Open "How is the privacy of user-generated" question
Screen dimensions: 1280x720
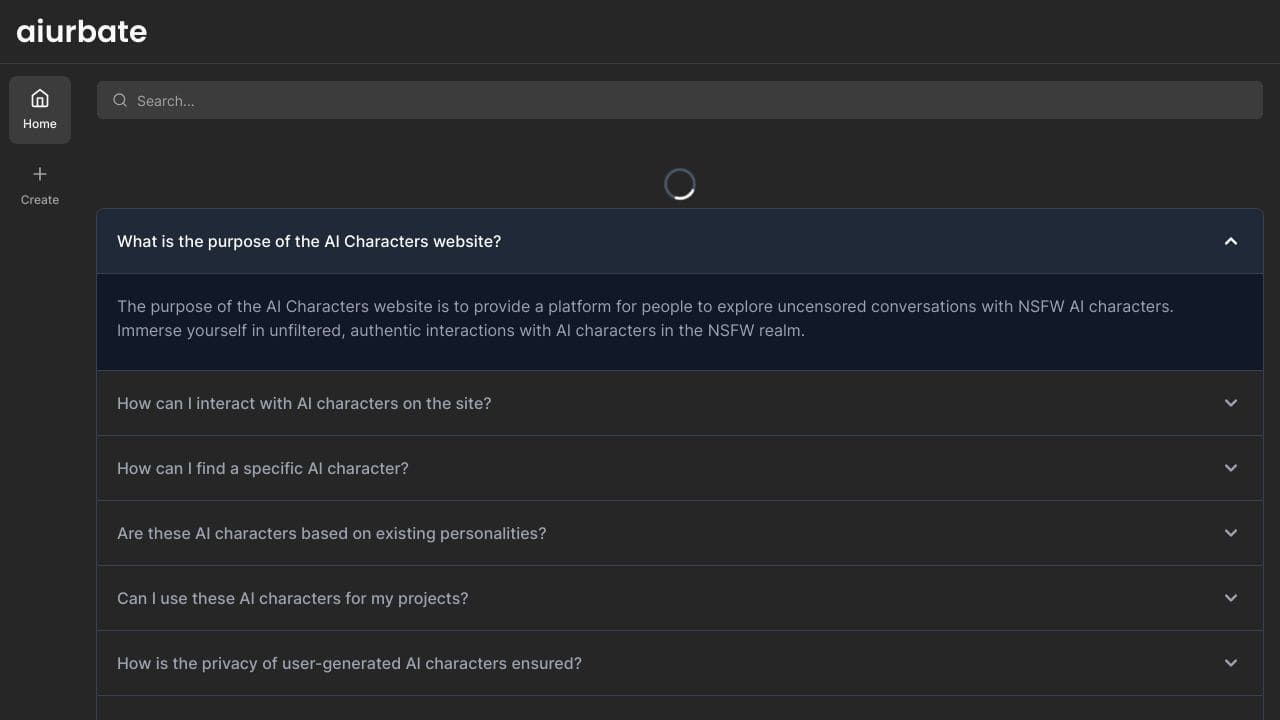(349, 663)
